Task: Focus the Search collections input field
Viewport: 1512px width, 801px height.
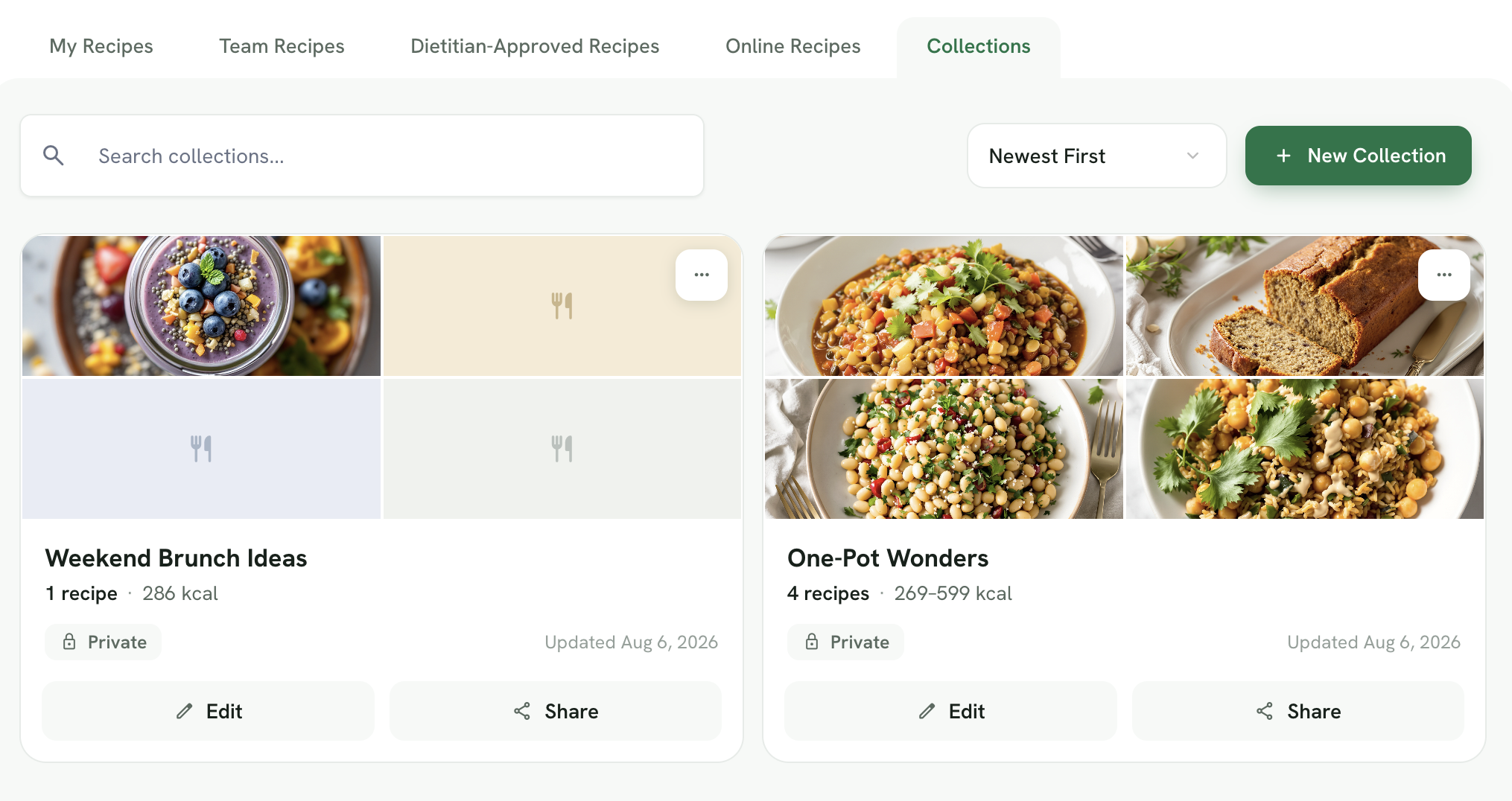Action: (x=362, y=156)
